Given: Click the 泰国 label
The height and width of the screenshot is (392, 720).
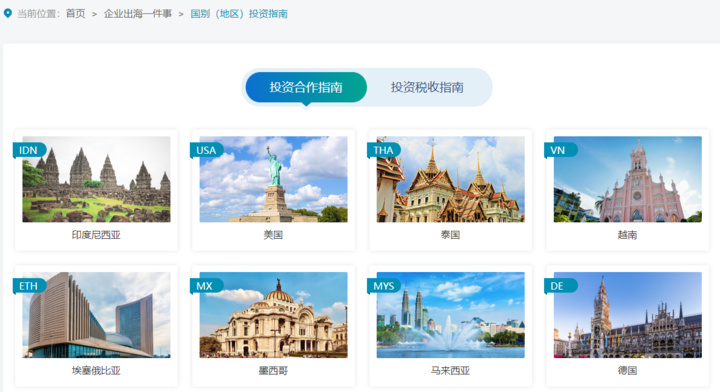Looking at the screenshot, I should 450,235.
